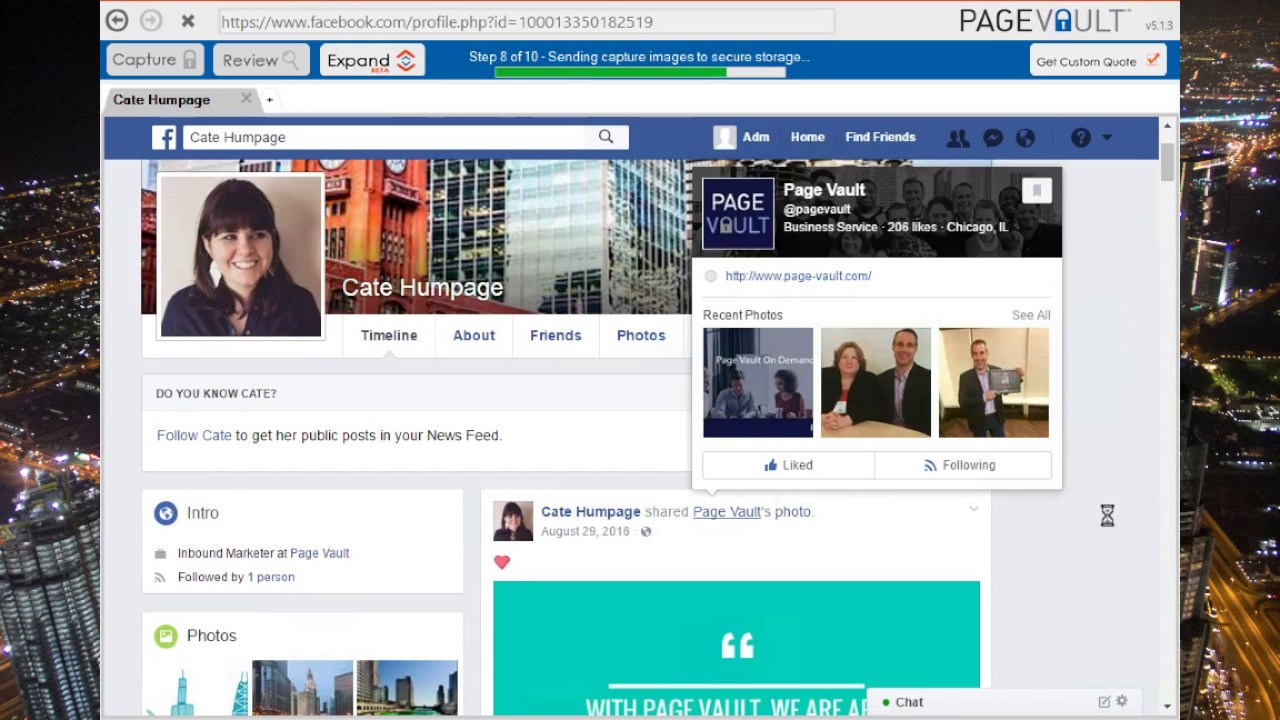Click the page vertical scrollbar thumb
The image size is (1280, 720).
coord(1167,162)
